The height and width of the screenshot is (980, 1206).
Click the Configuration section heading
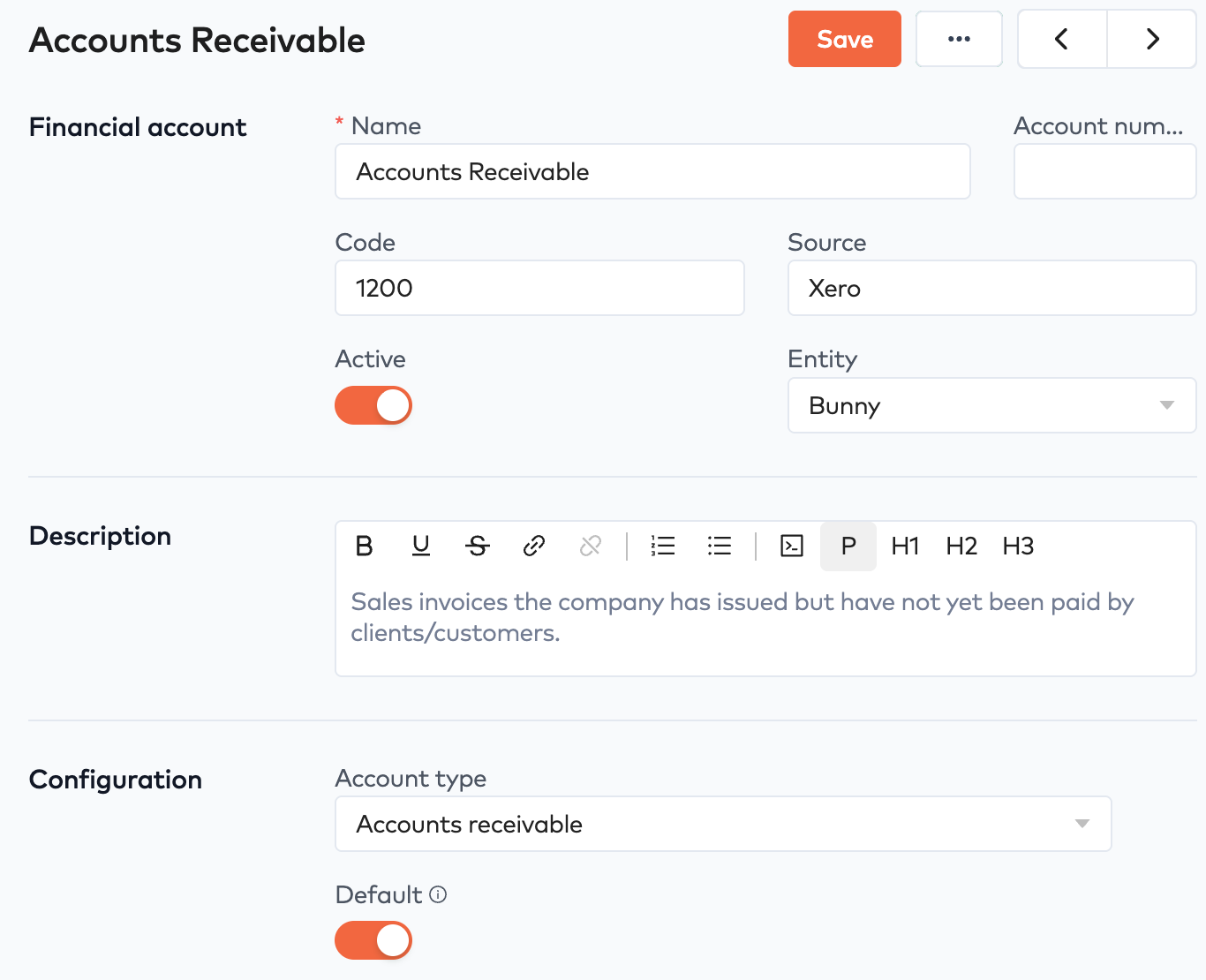(116, 780)
